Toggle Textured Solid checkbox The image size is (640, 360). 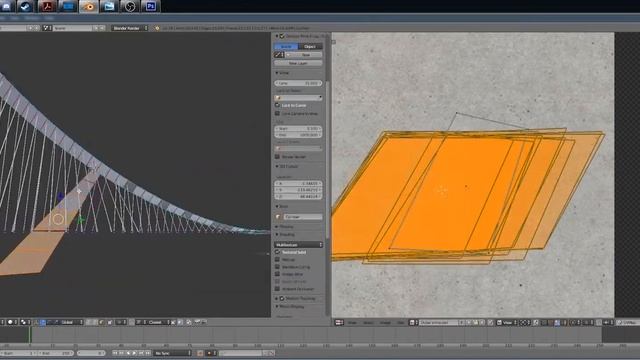pos(278,252)
